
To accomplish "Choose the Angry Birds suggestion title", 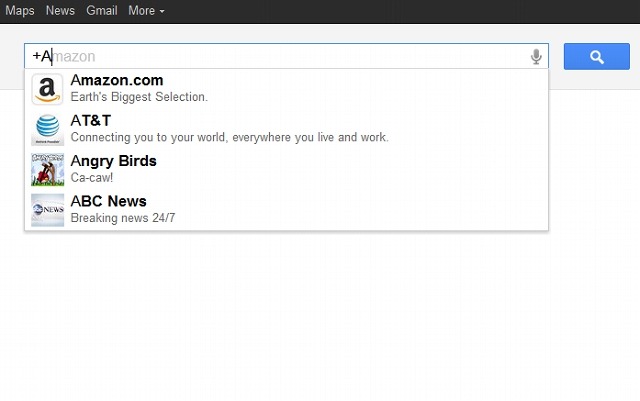I will pyautogui.click(x=113, y=161).
